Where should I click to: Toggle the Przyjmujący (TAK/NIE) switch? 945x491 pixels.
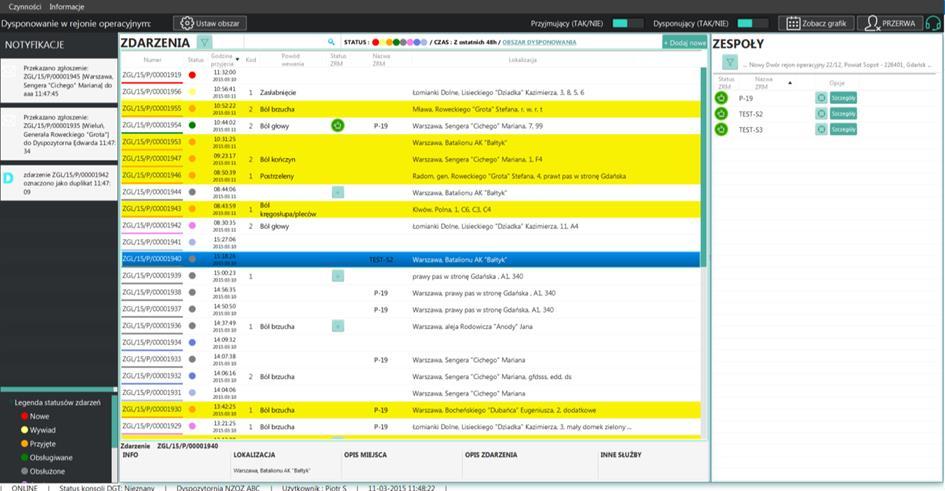(627, 23)
